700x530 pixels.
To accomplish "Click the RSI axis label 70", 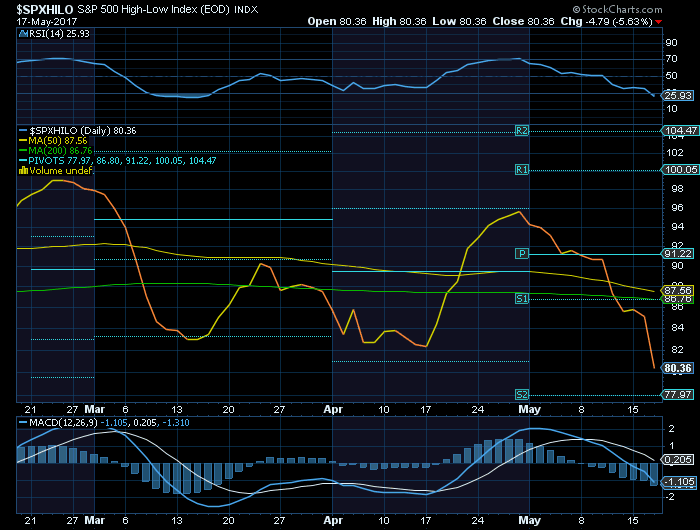I will pos(671,58).
